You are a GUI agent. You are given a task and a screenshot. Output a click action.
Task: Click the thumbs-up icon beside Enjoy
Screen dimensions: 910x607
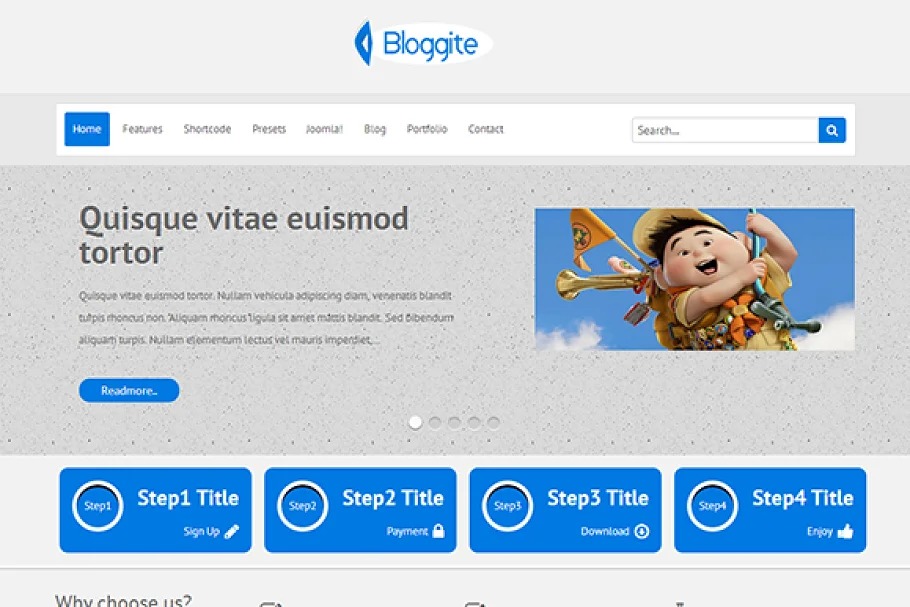[845, 531]
